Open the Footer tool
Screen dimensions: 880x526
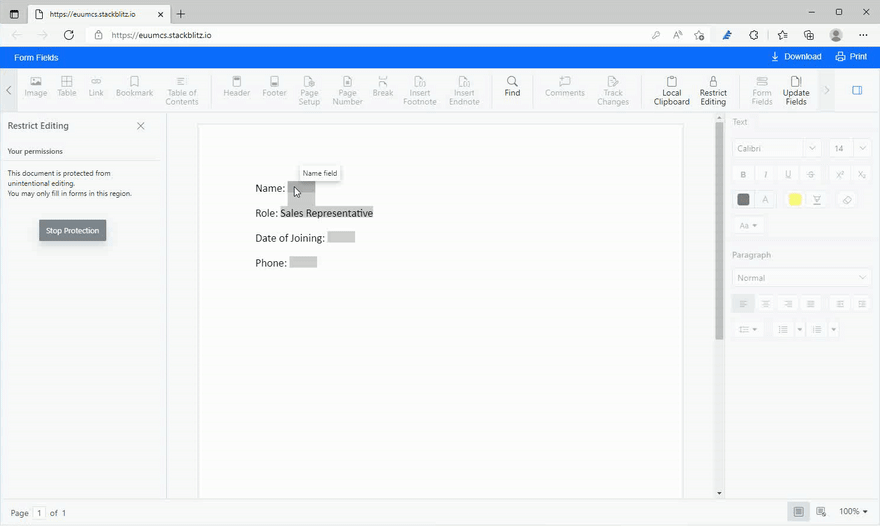point(274,87)
